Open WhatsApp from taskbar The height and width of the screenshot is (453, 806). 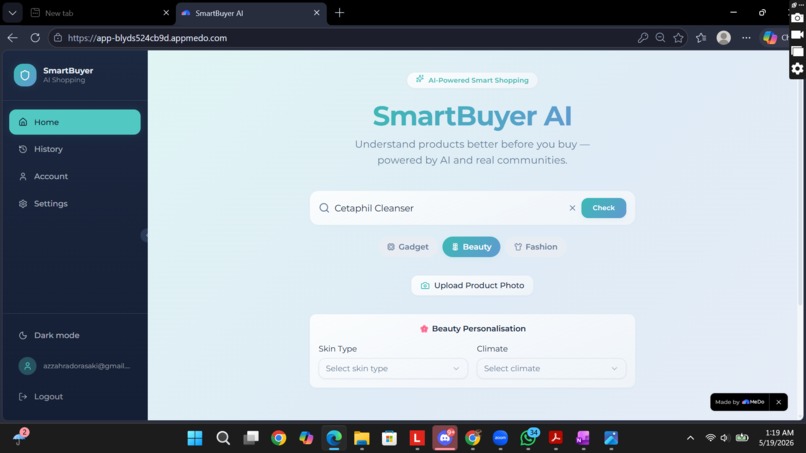pos(528,438)
